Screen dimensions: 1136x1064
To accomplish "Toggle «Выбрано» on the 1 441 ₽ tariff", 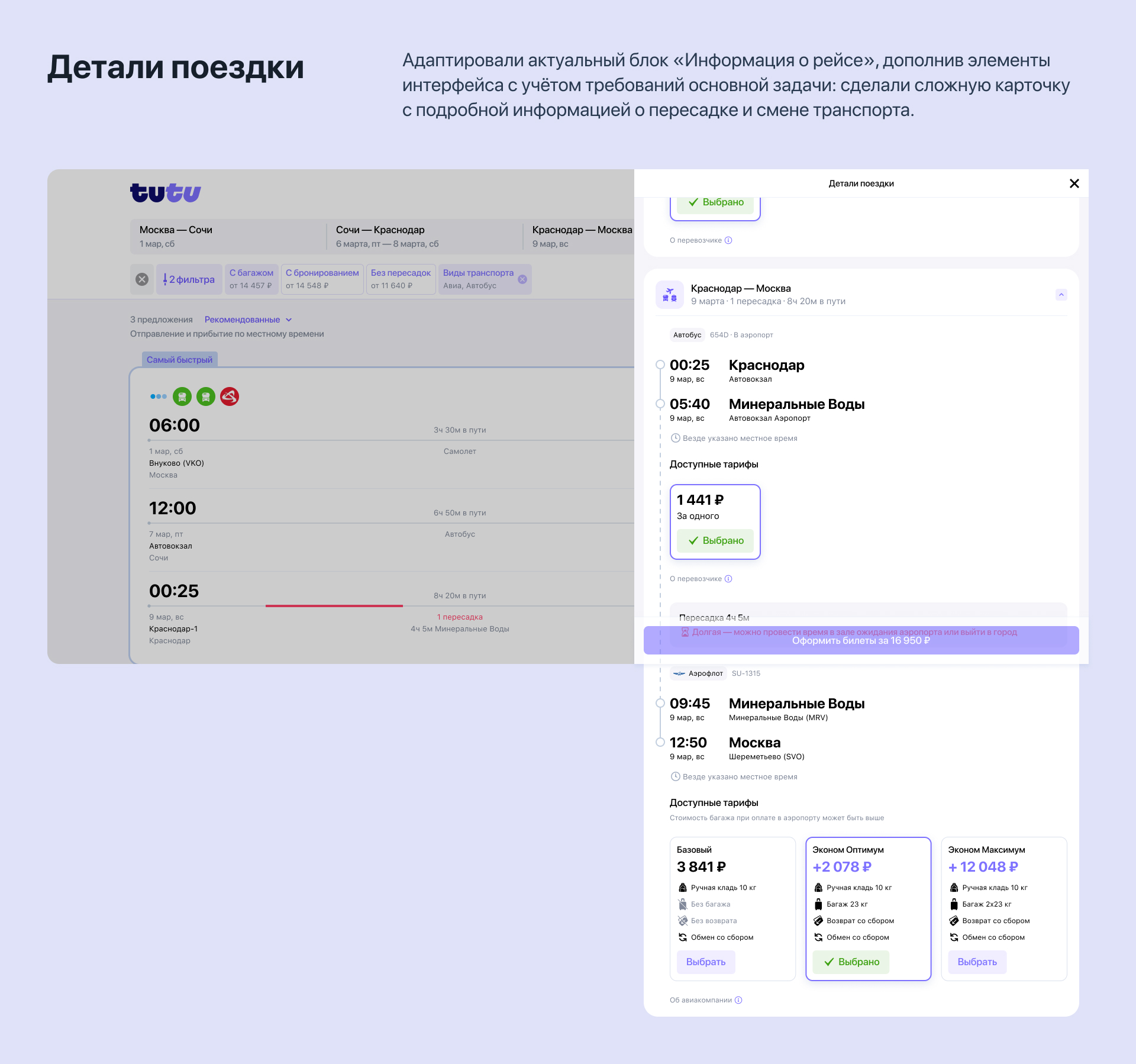I will coord(715,540).
